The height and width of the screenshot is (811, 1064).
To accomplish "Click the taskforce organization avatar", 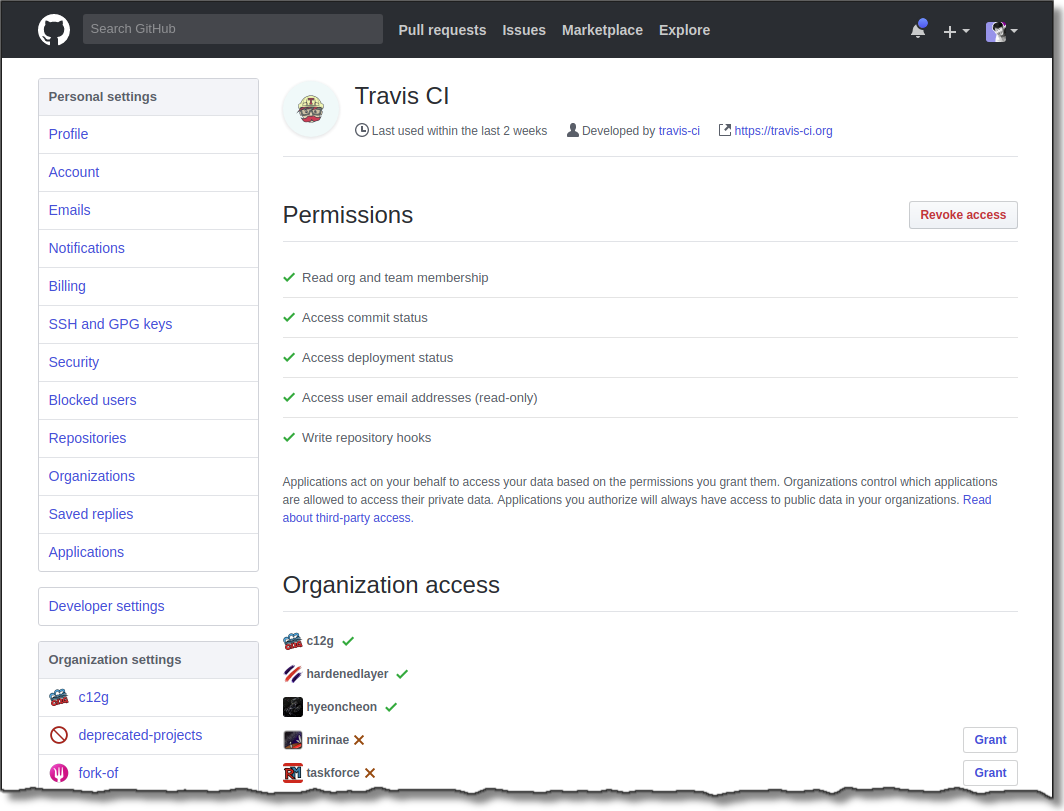I will pyautogui.click(x=292, y=773).
